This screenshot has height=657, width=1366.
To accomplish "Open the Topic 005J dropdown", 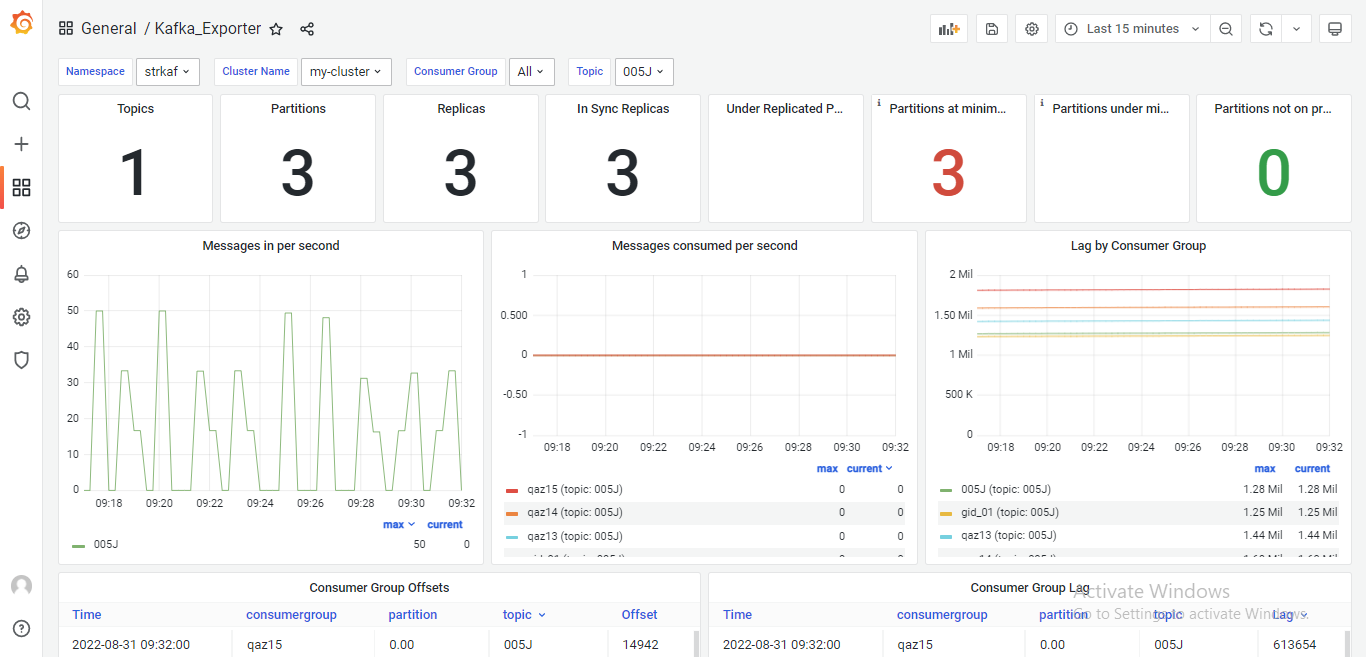I will [x=644, y=71].
